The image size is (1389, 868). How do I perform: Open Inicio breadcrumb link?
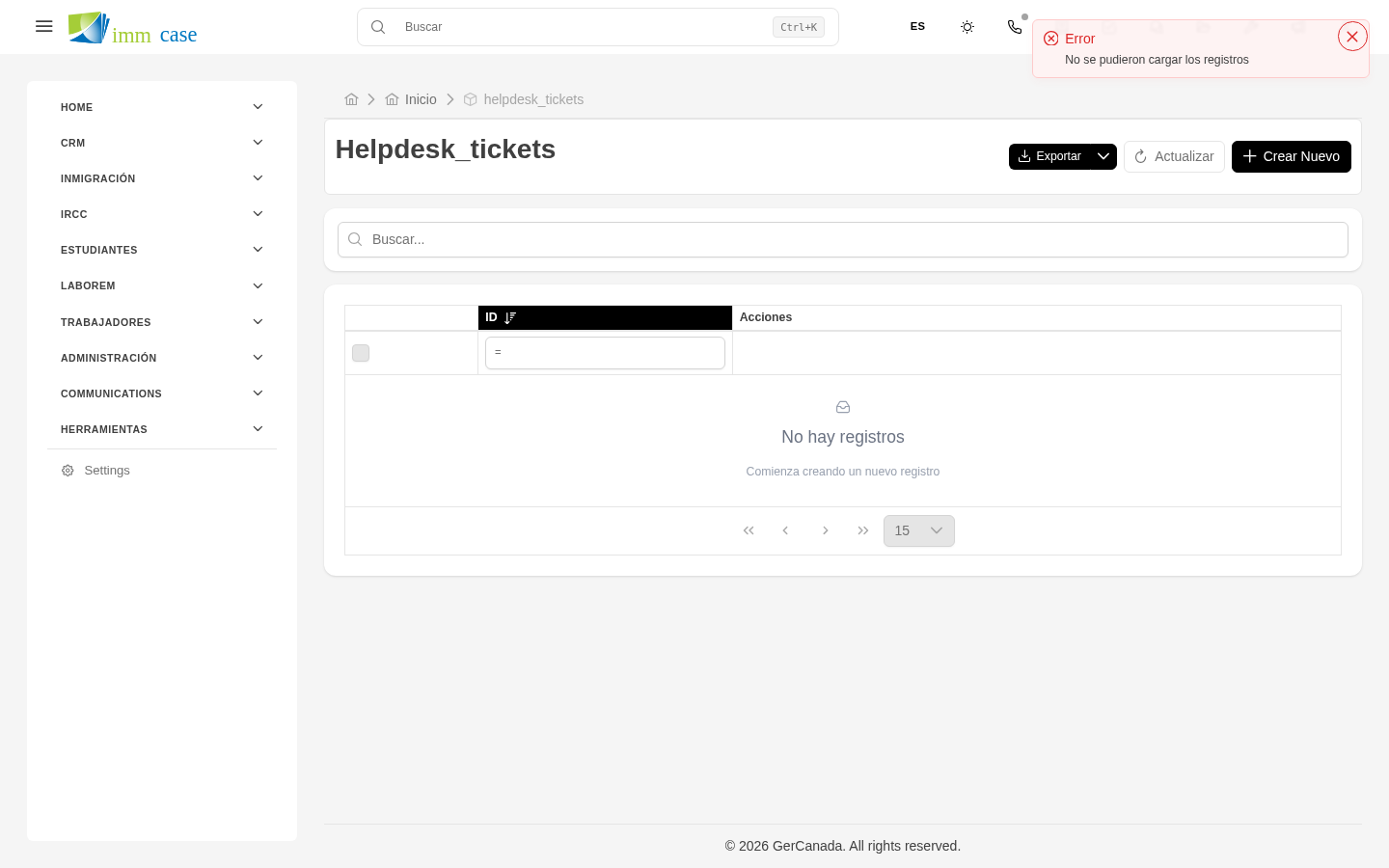(x=411, y=99)
